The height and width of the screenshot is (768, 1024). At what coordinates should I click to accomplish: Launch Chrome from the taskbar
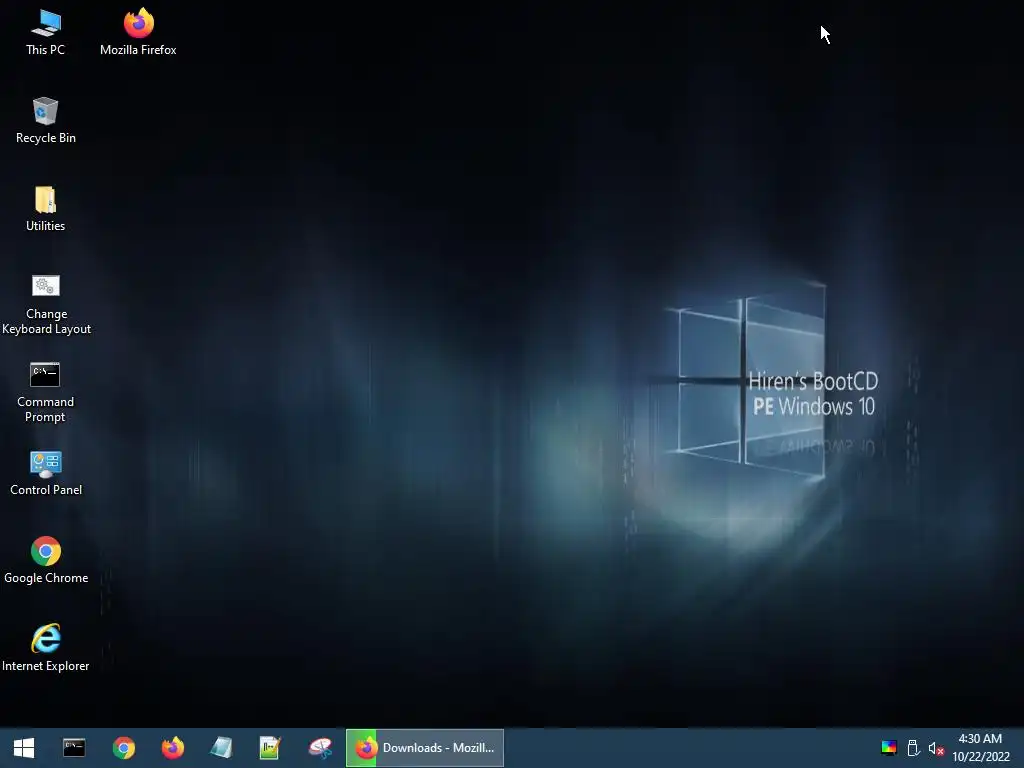[123, 748]
